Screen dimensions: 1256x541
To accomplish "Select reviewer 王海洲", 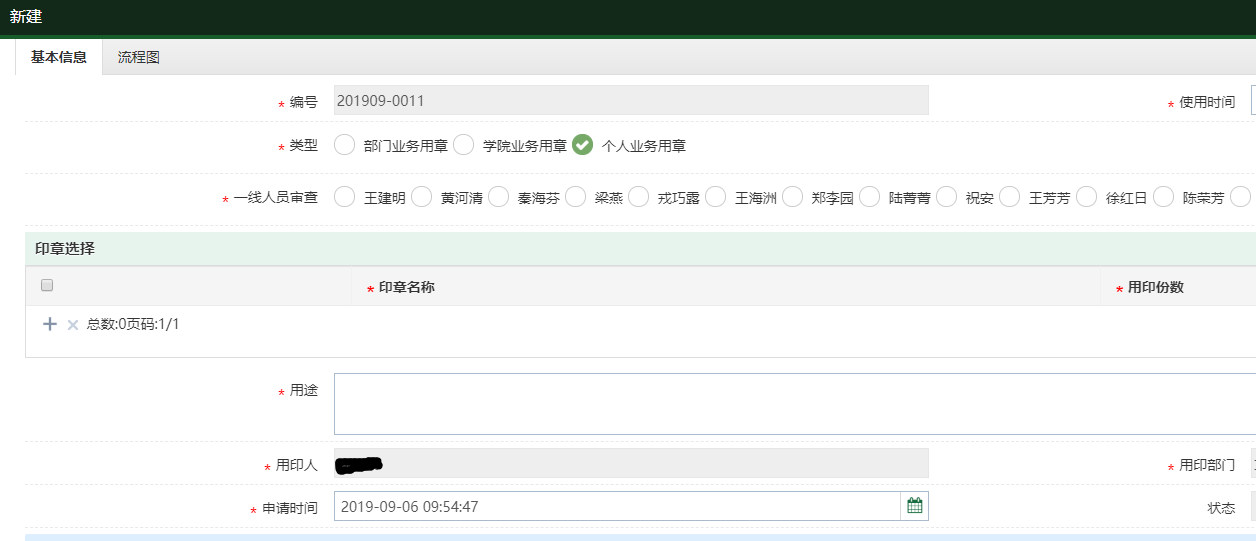I will pos(715,197).
